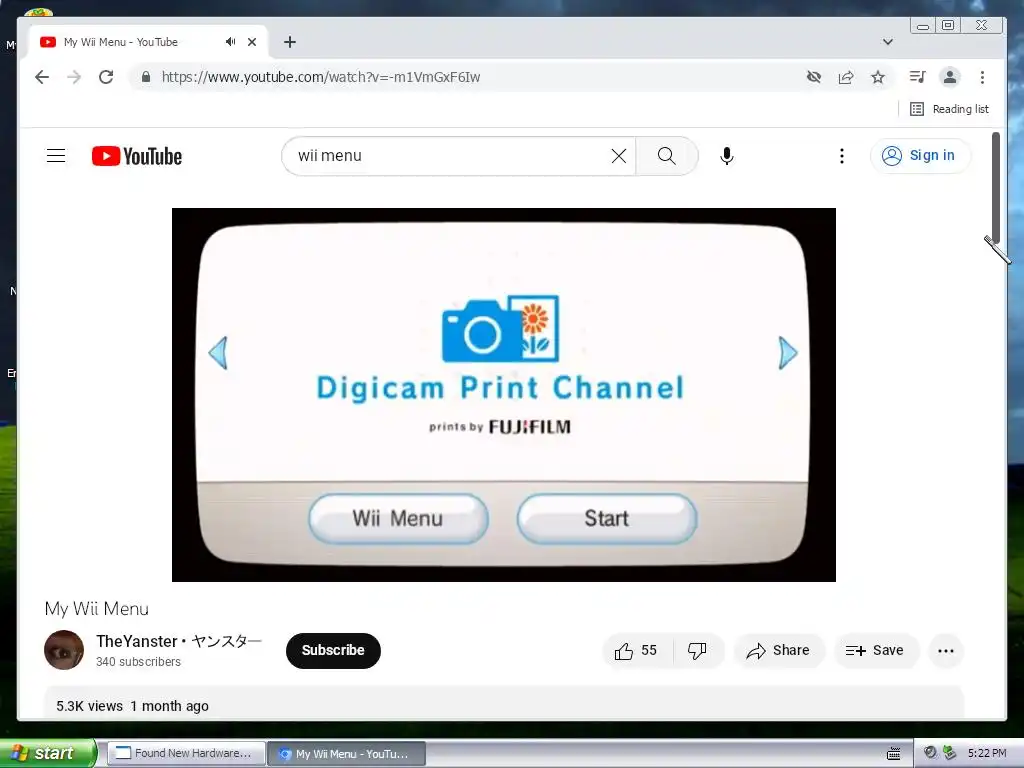Subscribe to TheYanster
Screen dimensions: 1024x768
333,650
